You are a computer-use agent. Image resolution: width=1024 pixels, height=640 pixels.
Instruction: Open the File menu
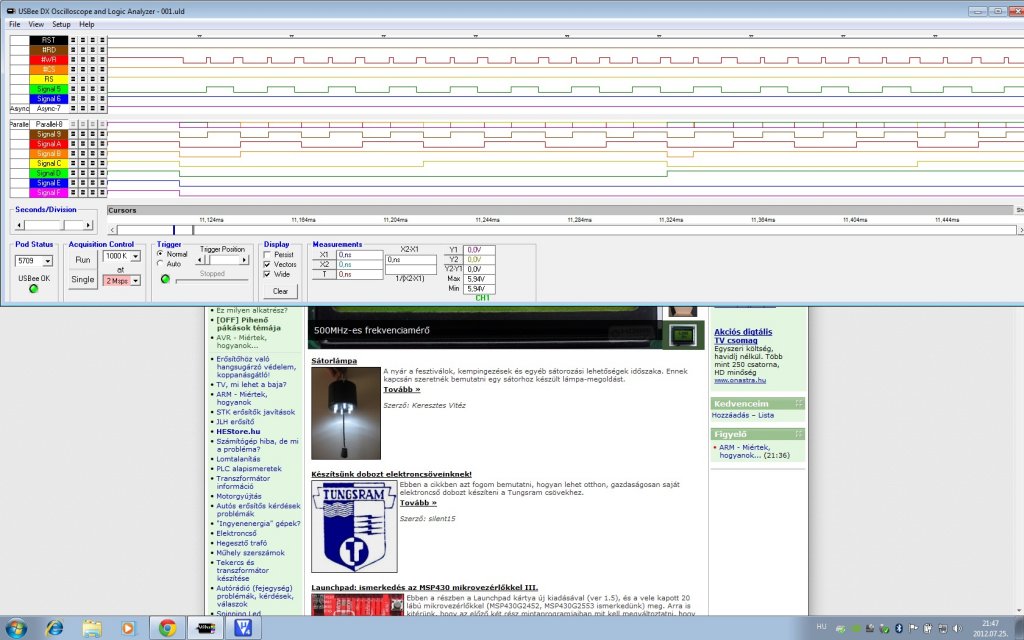pos(15,24)
